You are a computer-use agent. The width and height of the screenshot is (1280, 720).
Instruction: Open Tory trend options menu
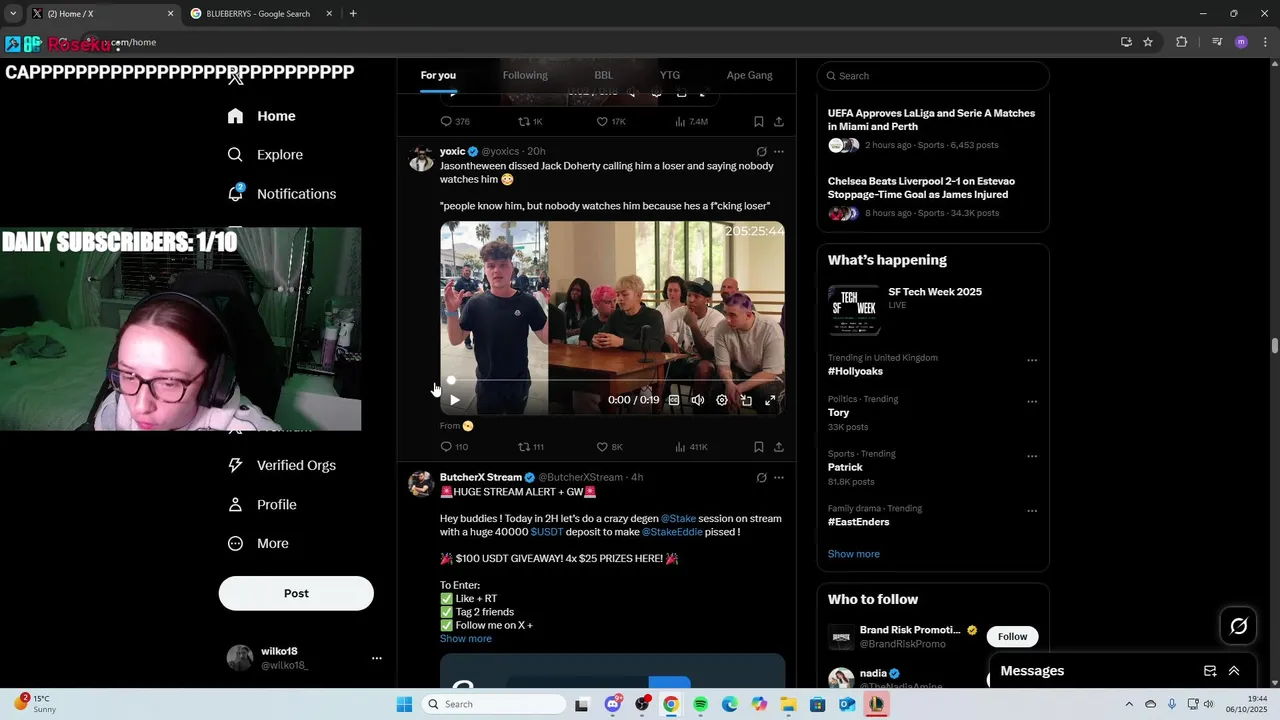[1032, 401]
